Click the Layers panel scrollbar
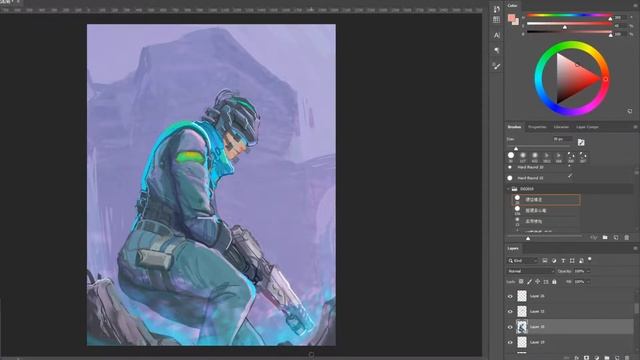The image size is (640, 360). pos(637,307)
